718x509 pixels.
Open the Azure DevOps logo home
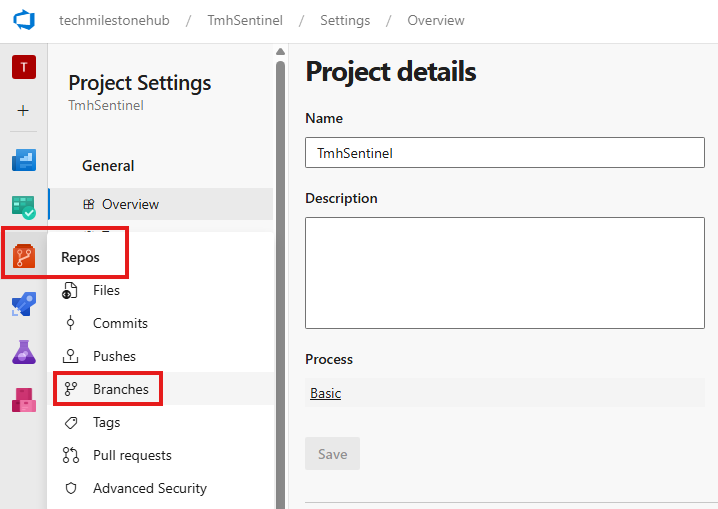click(x=24, y=21)
